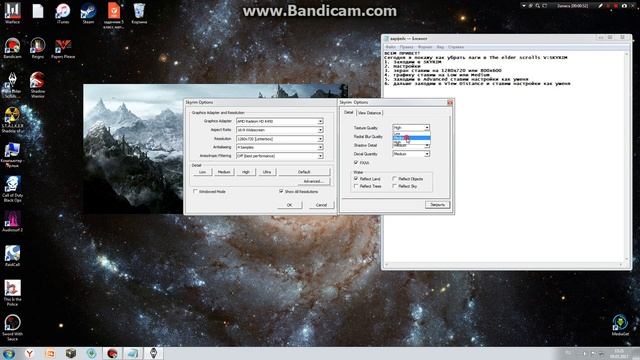Switch to Skyrim launcher in the taskbar
The height and width of the screenshot is (360, 640).
(x=153, y=353)
